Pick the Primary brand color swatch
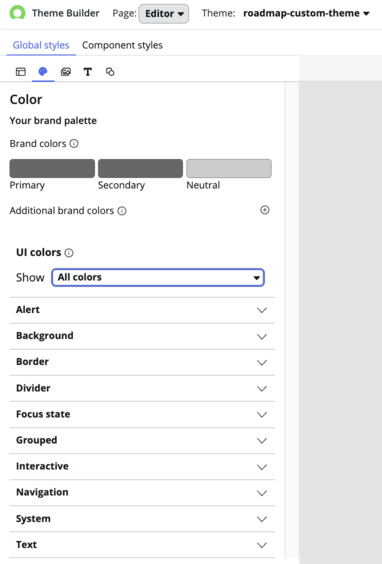This screenshot has height=564, width=382. (x=52, y=168)
